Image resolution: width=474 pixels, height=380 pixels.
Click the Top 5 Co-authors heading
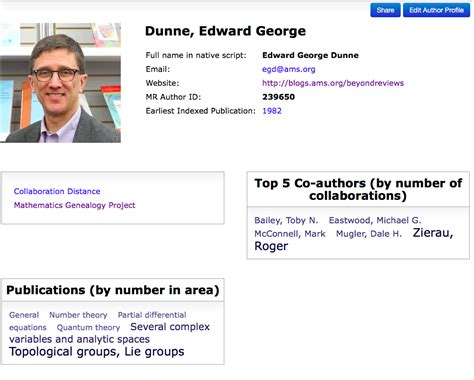click(x=358, y=189)
